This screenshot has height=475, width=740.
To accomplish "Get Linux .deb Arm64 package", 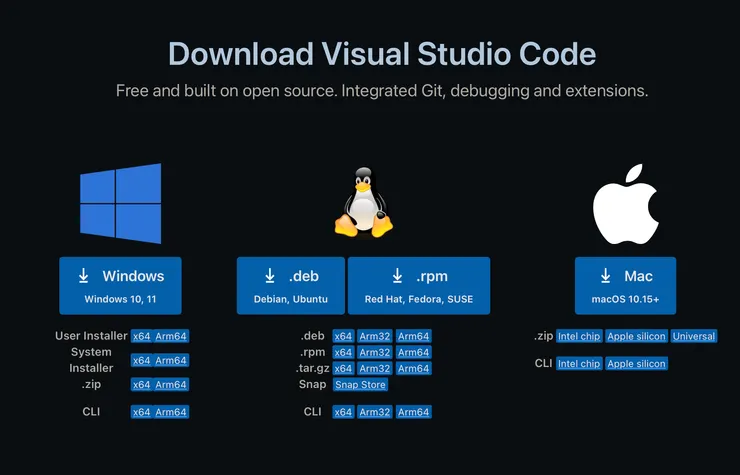I will click(413, 336).
